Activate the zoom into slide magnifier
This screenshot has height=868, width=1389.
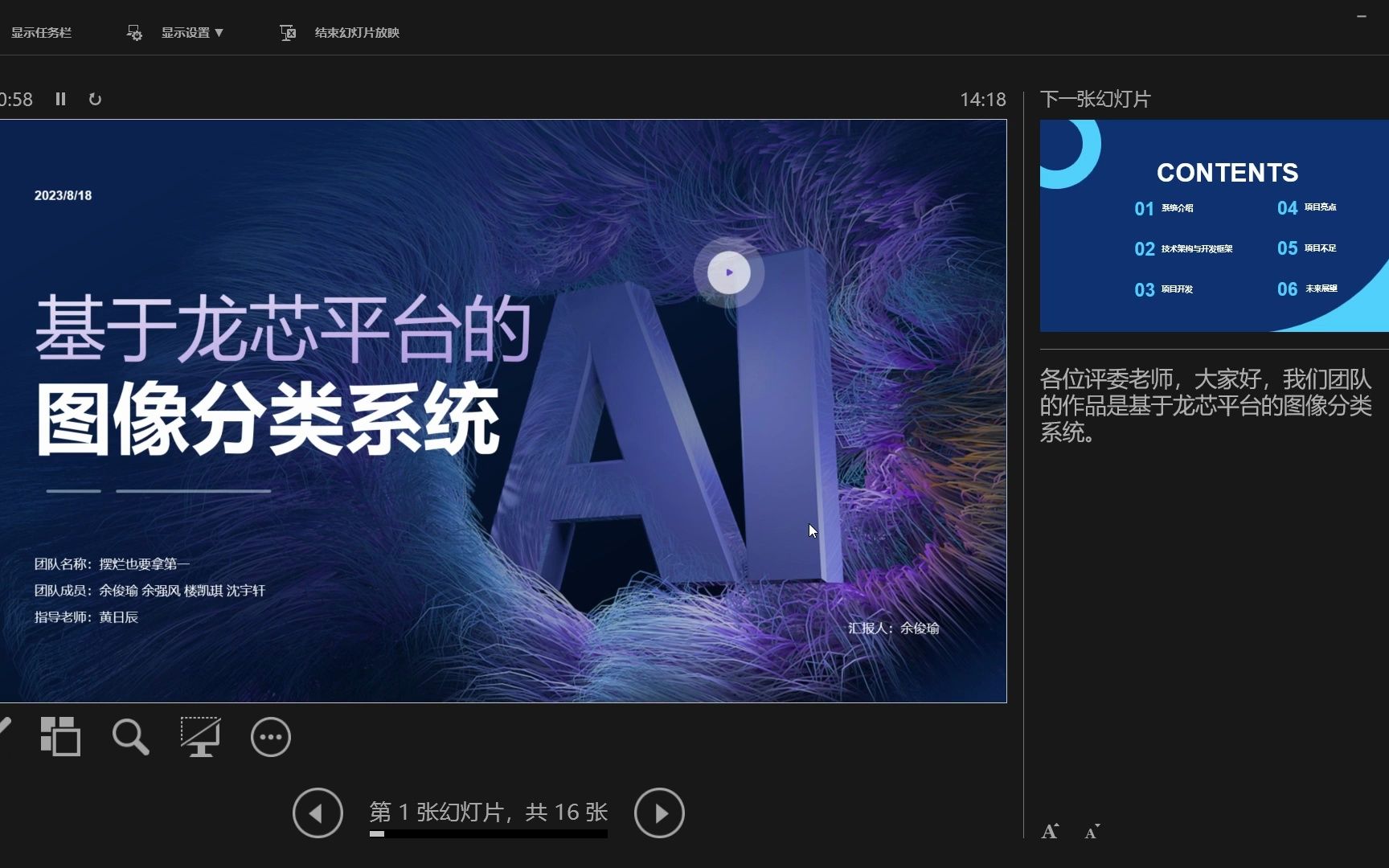click(130, 737)
